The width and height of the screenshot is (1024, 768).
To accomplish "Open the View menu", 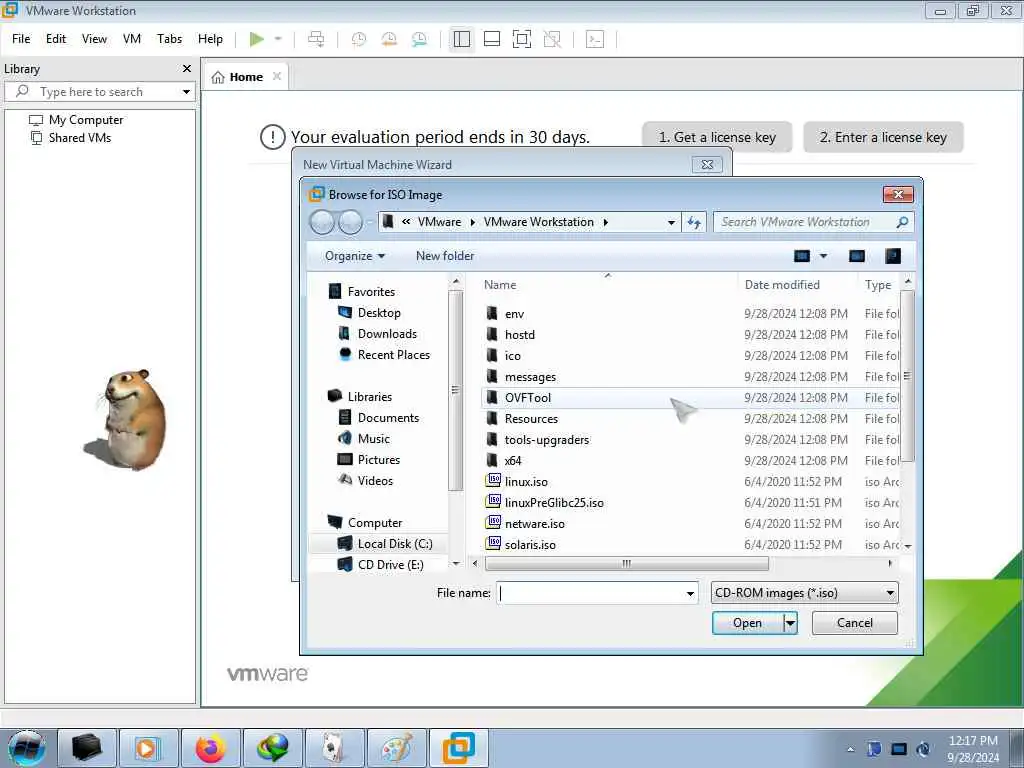I will click(94, 39).
